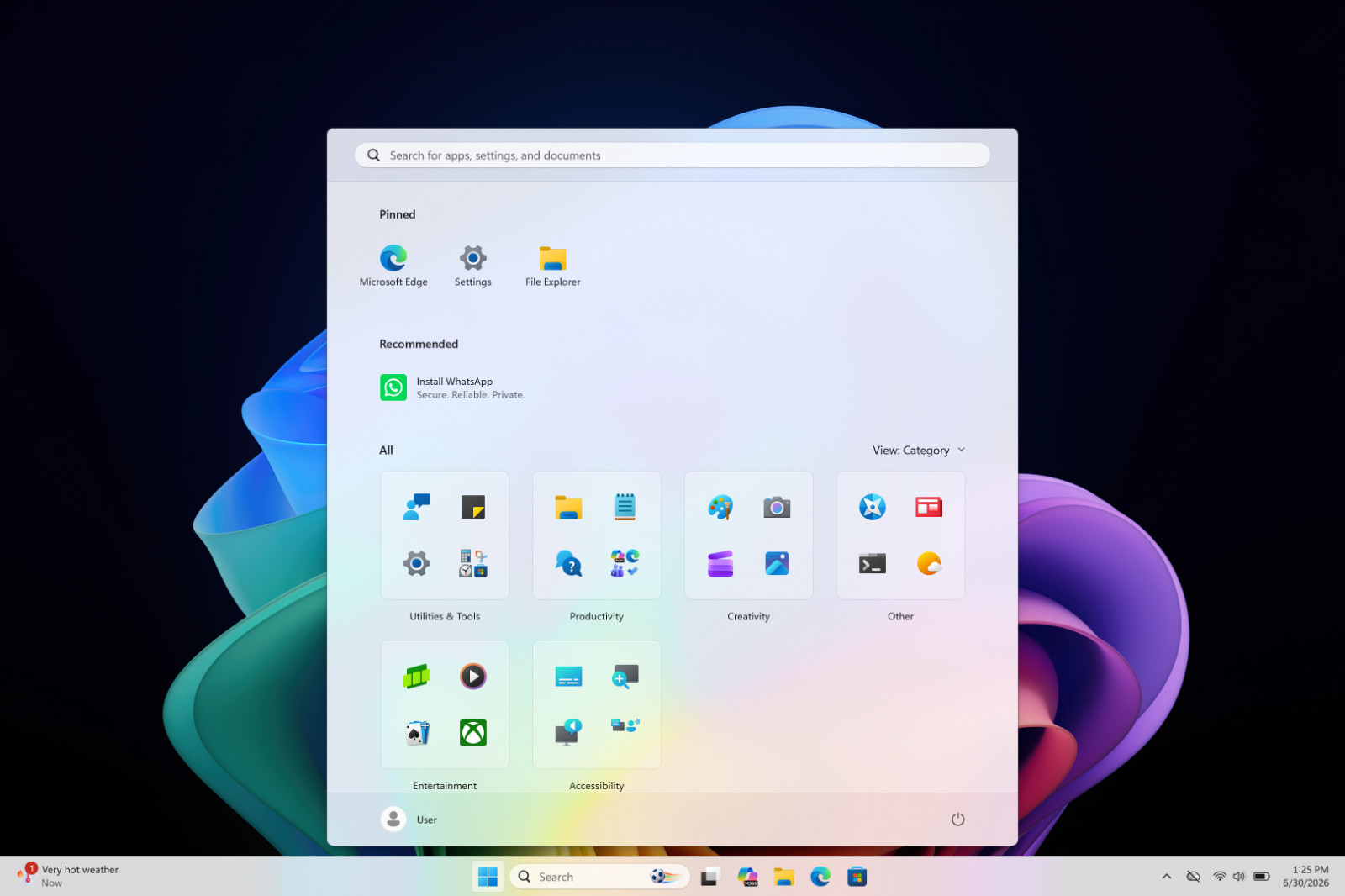The height and width of the screenshot is (896, 1345).
Task: Open Narrator in Accessibility group
Action: [569, 733]
